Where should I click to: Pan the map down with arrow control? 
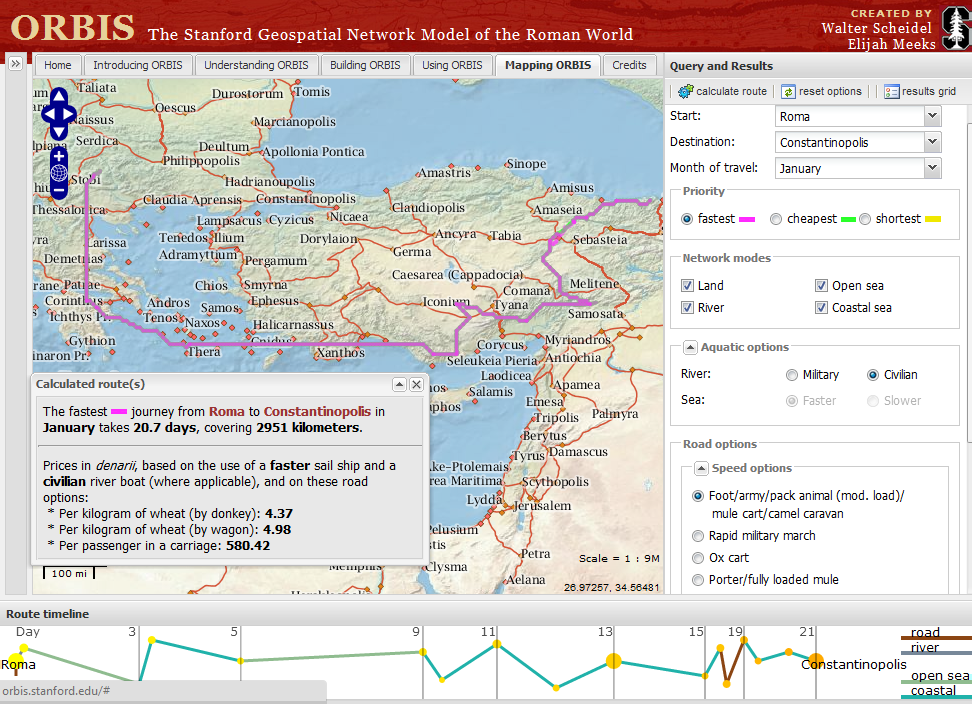[x=59, y=132]
